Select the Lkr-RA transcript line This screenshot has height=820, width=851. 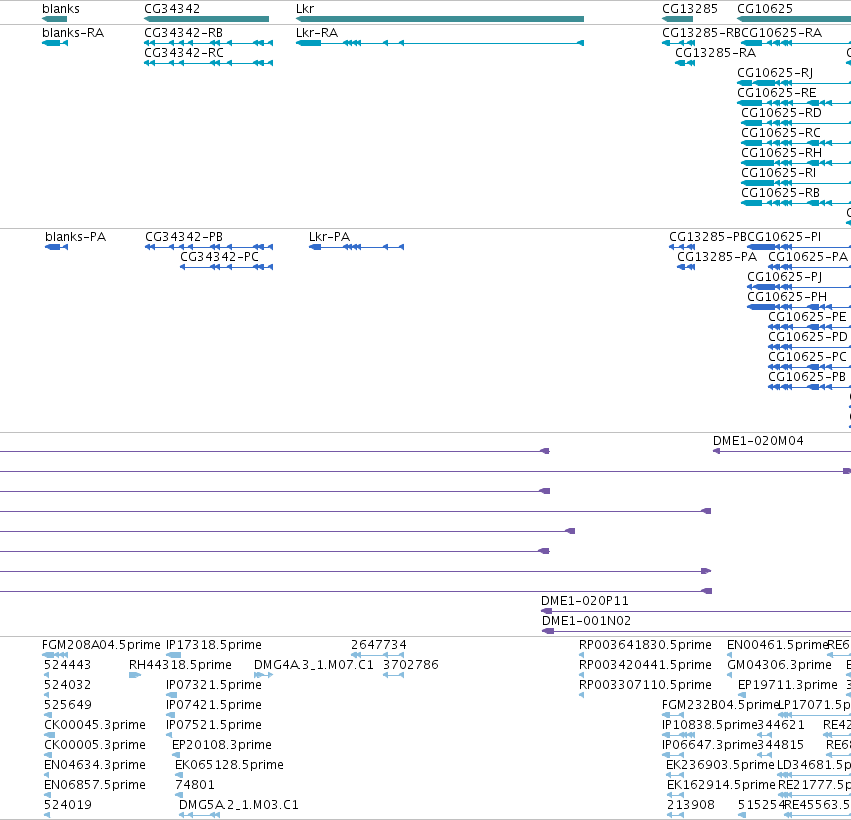click(440, 43)
